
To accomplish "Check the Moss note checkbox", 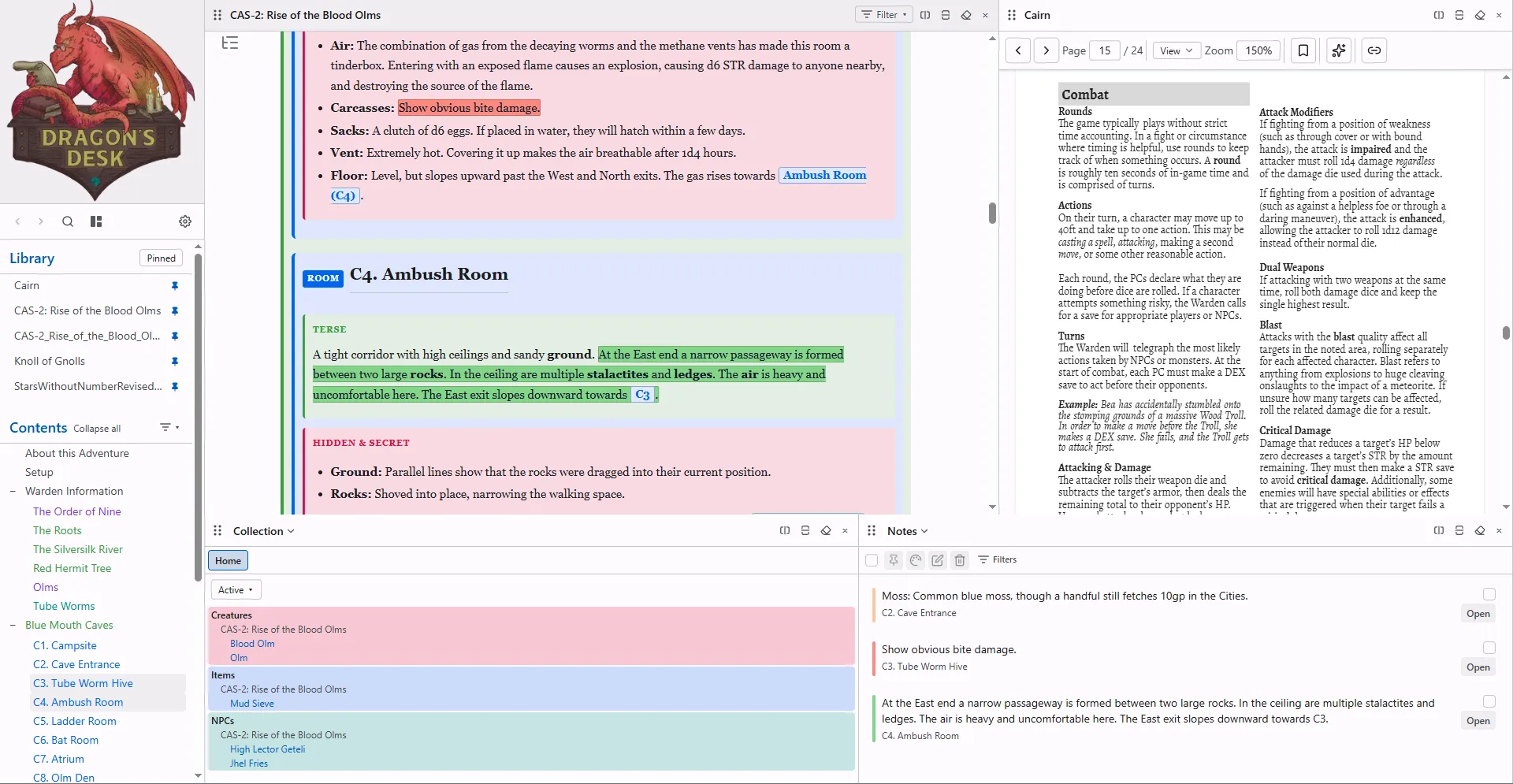I will [x=1489, y=594].
